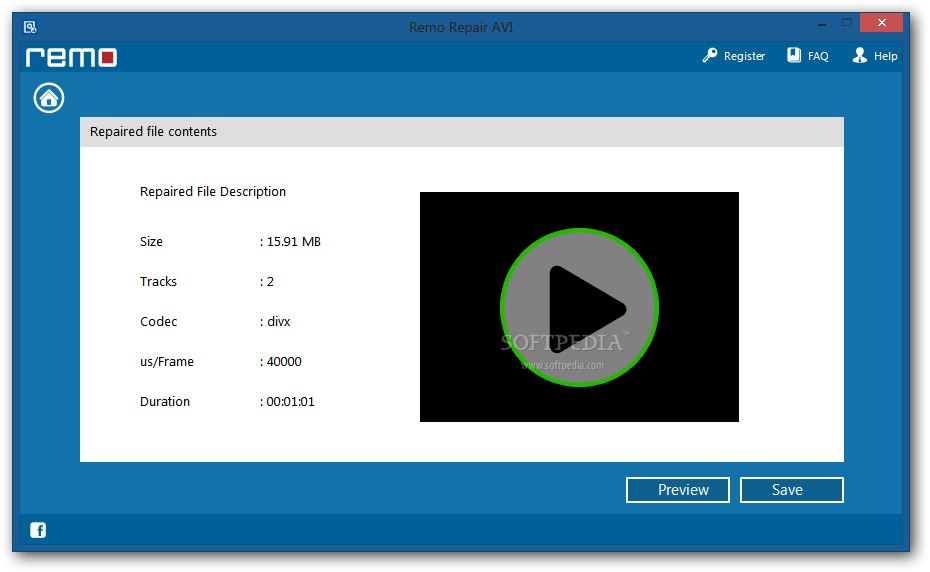Open the Register link
Viewport: 930px width, 572px height.
click(x=744, y=56)
